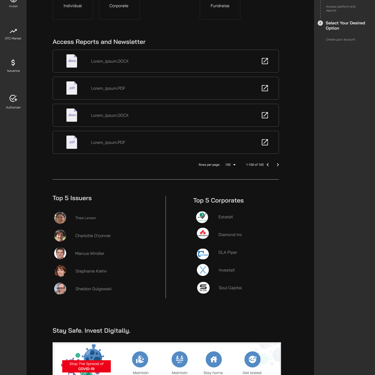Select corporate name InvestaX
This screenshot has height=375, width=375.
[227, 270]
